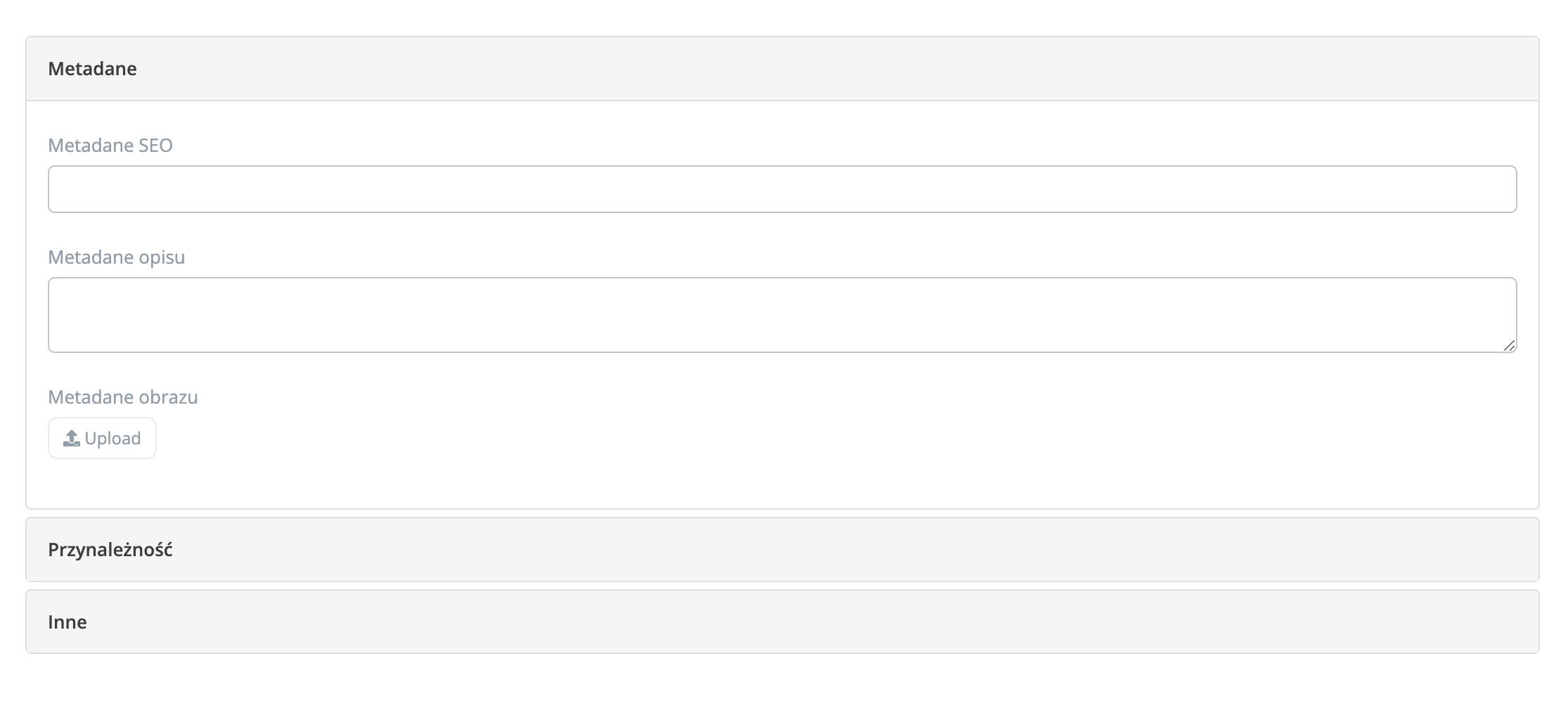Click the Inne title text
This screenshot has width=1568, height=713.
click(68, 622)
